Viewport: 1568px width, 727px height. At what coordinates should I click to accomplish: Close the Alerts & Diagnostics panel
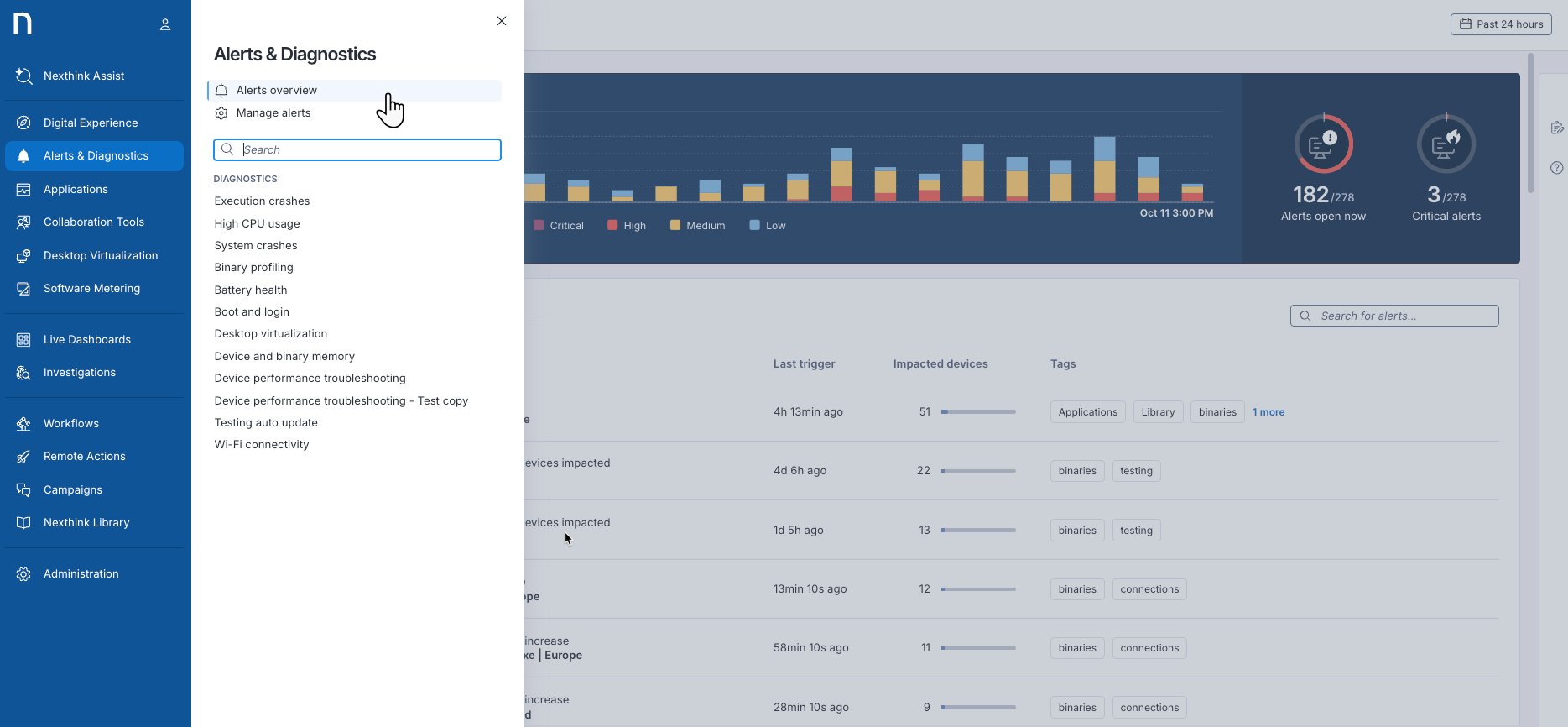coord(502,21)
